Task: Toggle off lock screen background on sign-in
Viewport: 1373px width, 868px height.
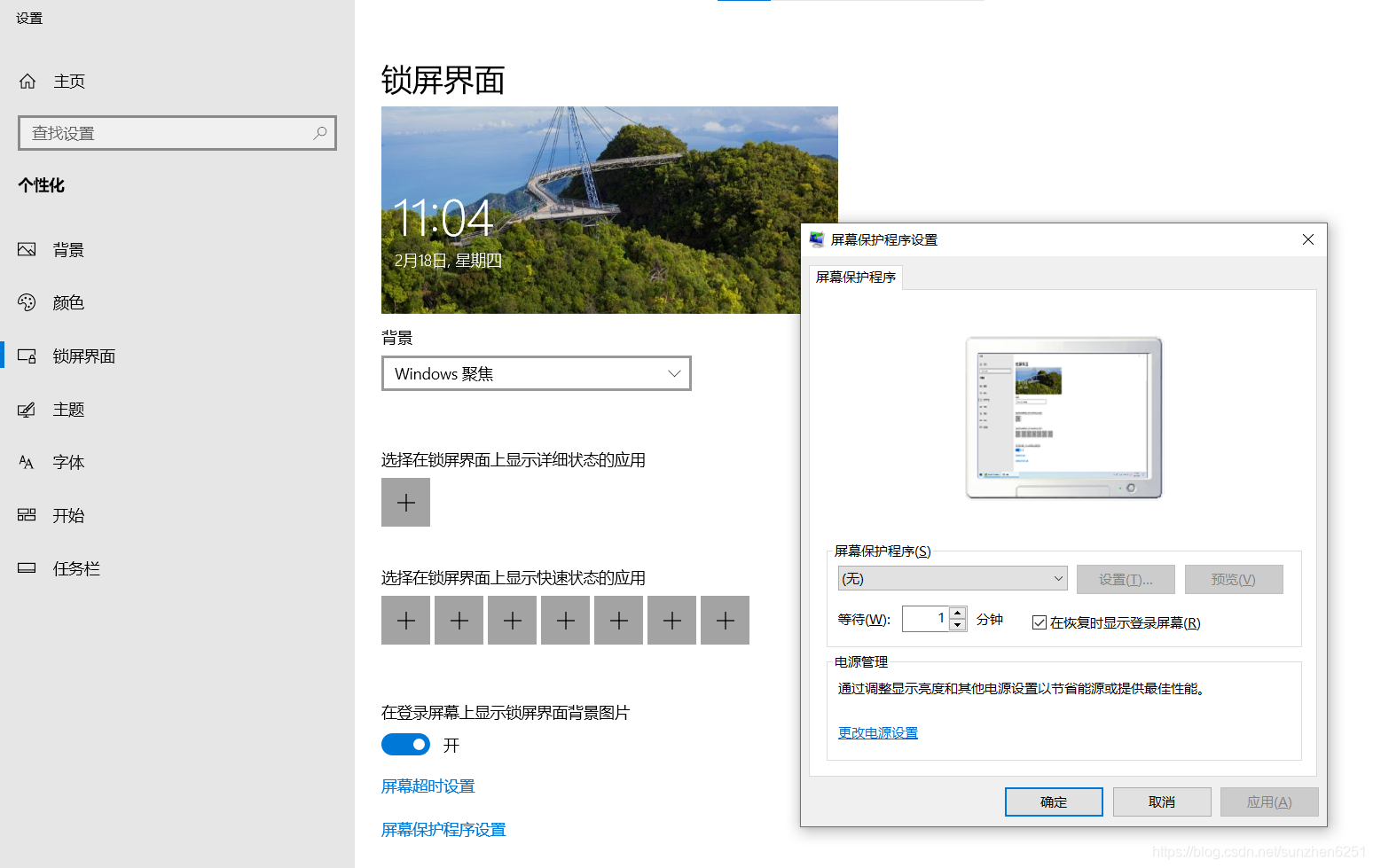Action: pos(405,745)
